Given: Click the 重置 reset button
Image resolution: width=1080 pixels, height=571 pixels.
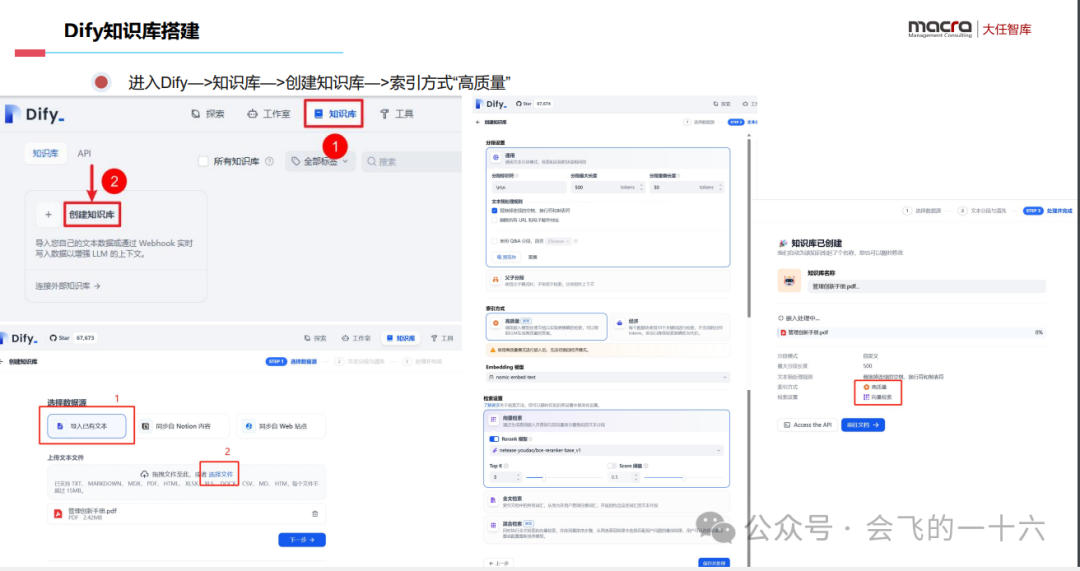Looking at the screenshot, I should (532, 257).
